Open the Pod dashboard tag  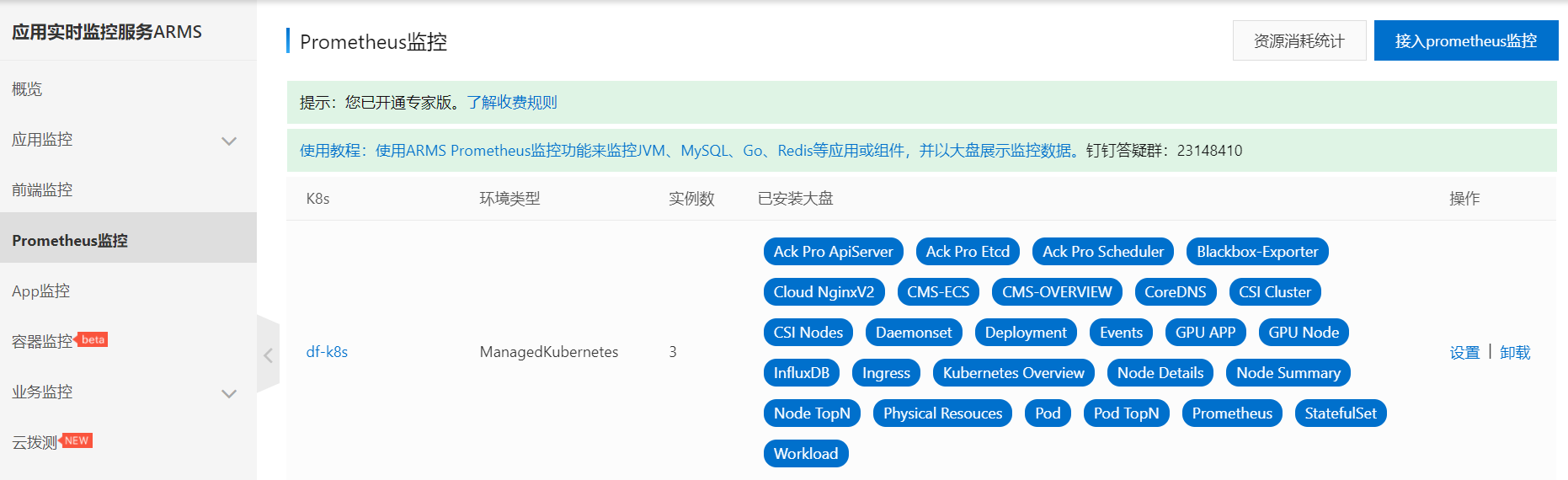pos(1048,413)
